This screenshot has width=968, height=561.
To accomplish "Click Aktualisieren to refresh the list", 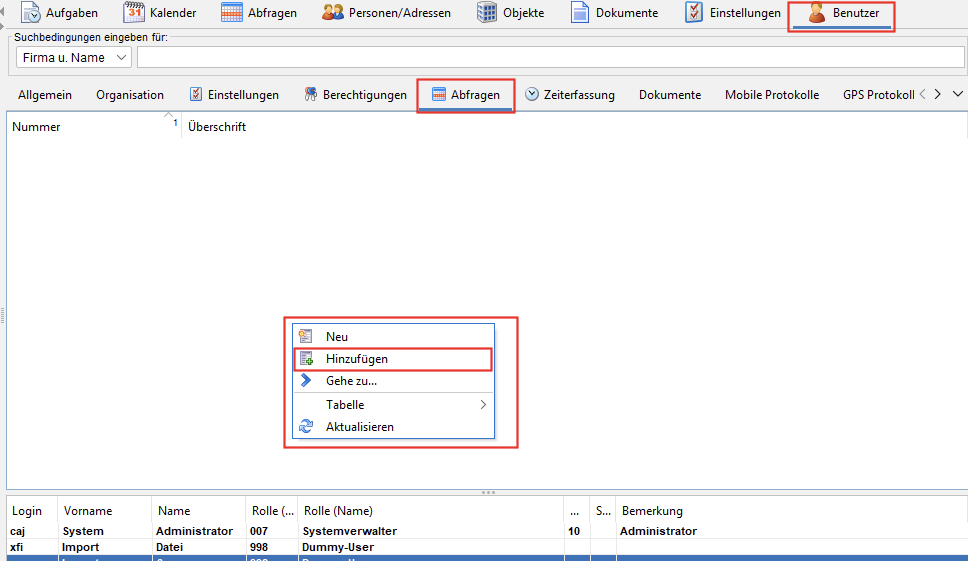I will point(359,427).
